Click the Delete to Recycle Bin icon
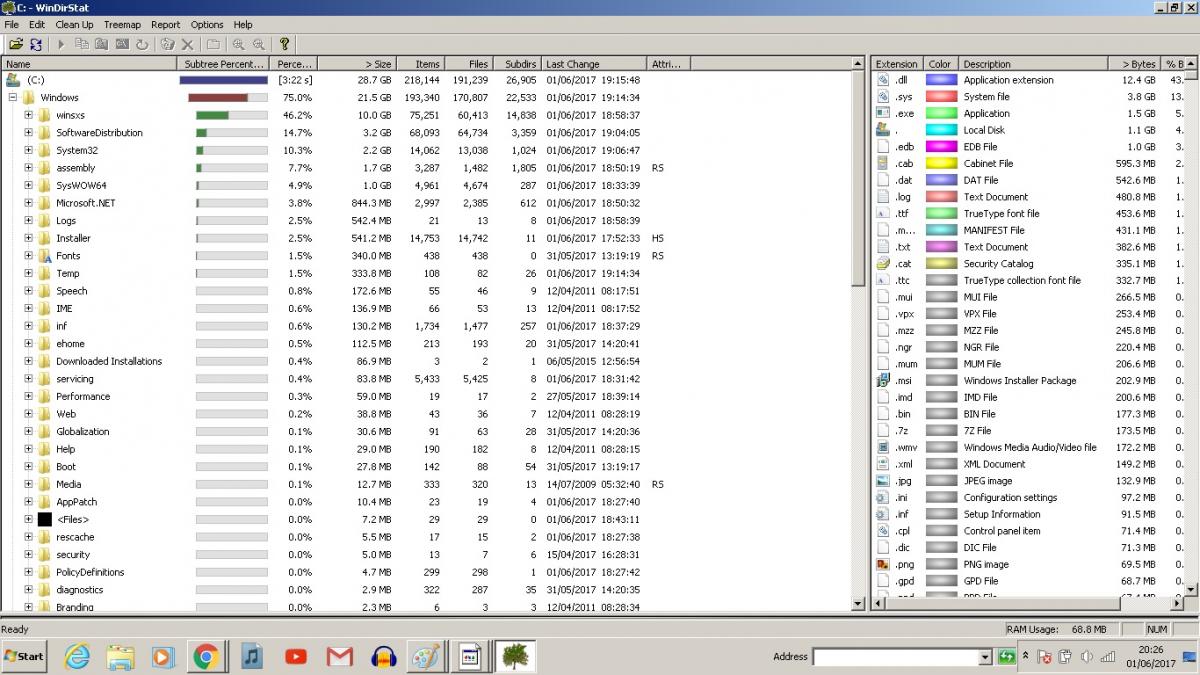Image resolution: width=1200 pixels, height=675 pixels. click(167, 44)
